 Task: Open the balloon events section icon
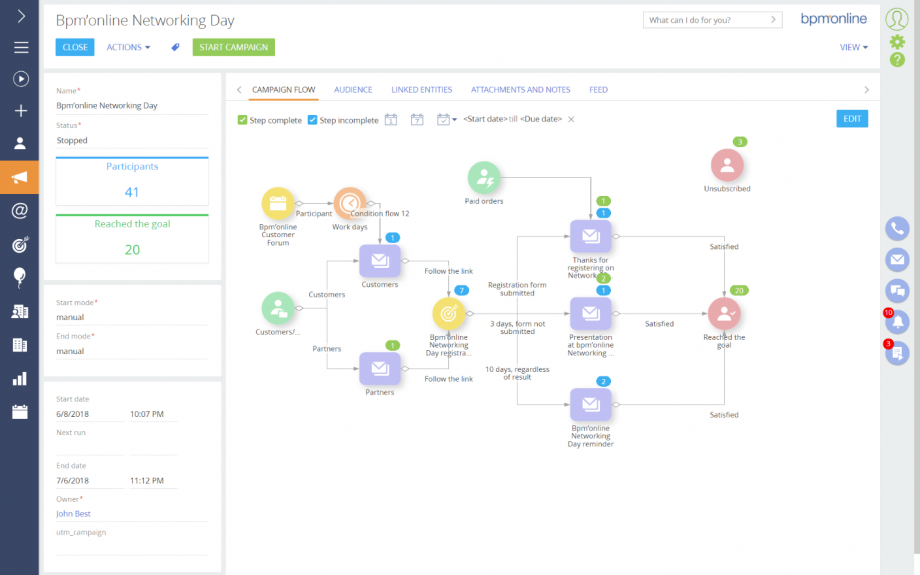coord(19,278)
